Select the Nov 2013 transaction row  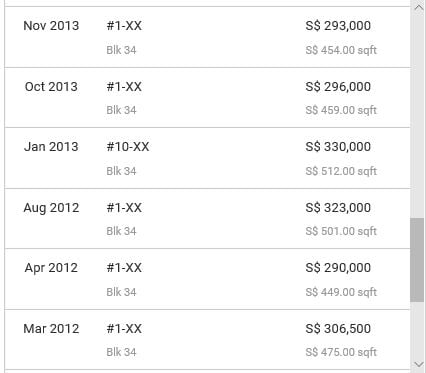208,37
